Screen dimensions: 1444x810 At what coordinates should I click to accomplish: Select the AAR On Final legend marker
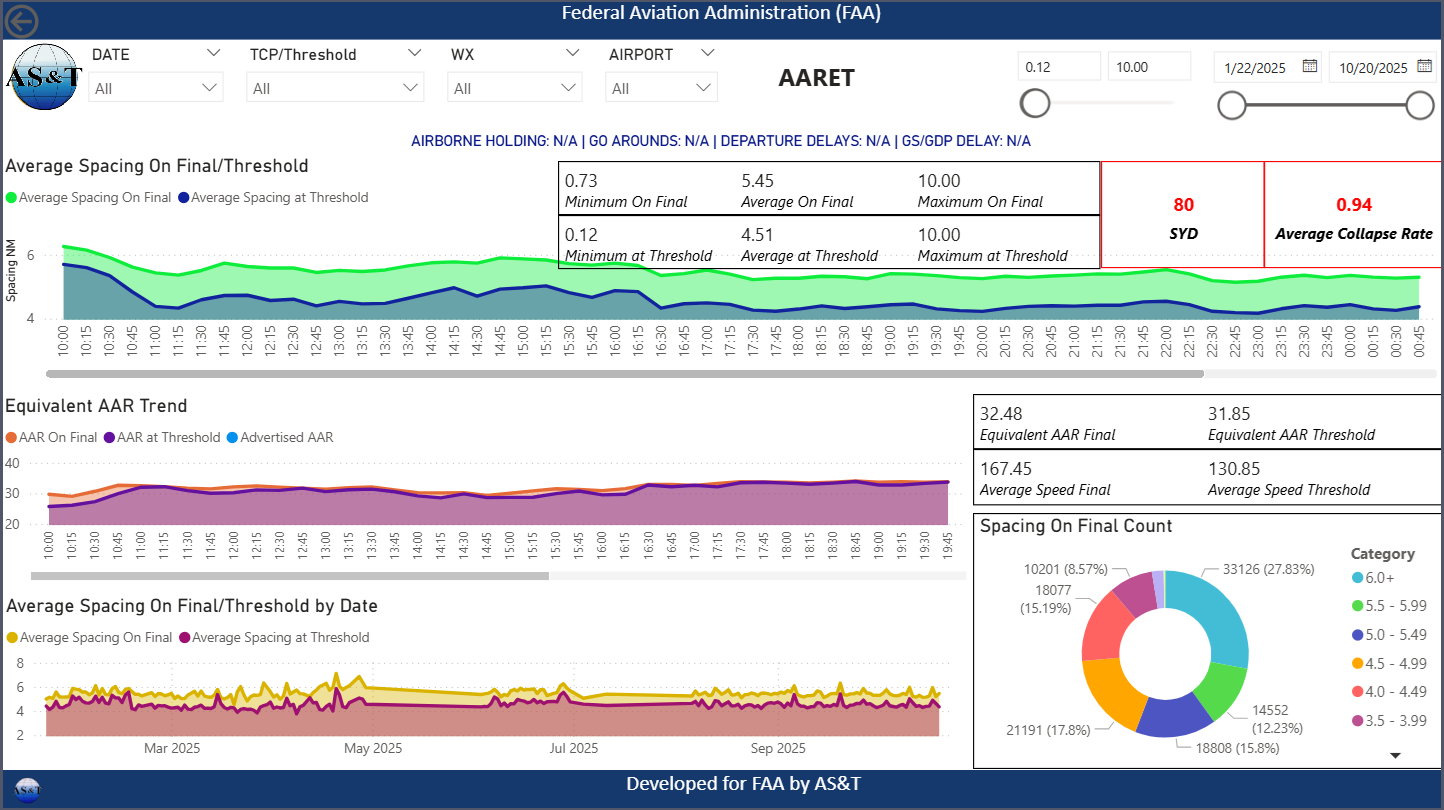click(11, 437)
